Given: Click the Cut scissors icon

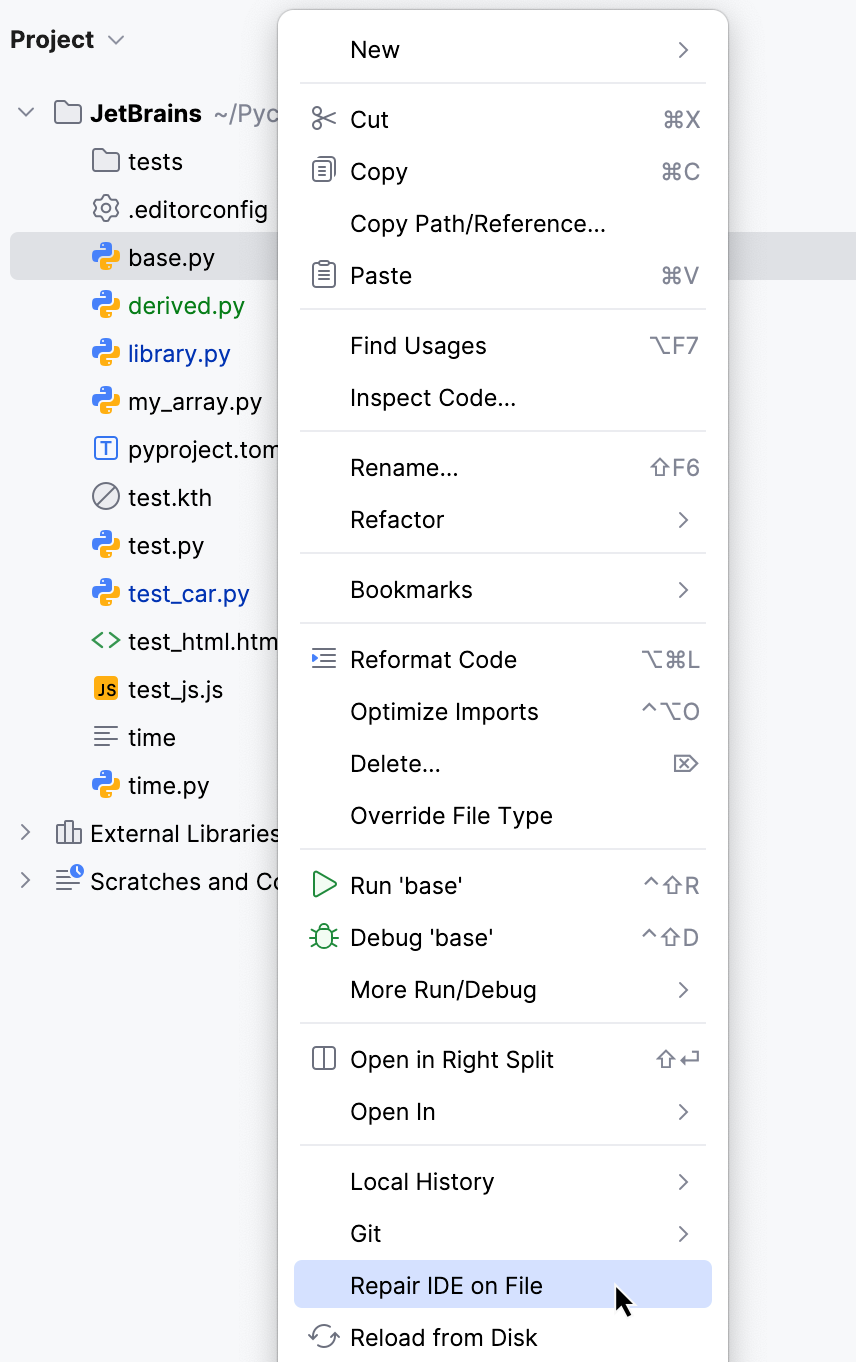Looking at the screenshot, I should coord(322,118).
